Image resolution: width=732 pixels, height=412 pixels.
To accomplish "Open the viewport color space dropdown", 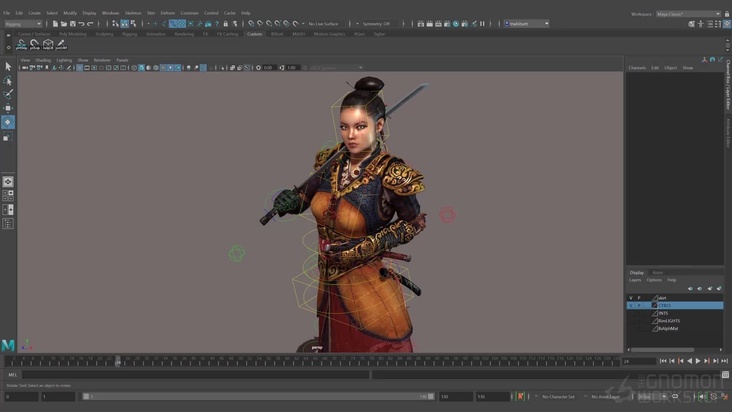I will coord(336,68).
